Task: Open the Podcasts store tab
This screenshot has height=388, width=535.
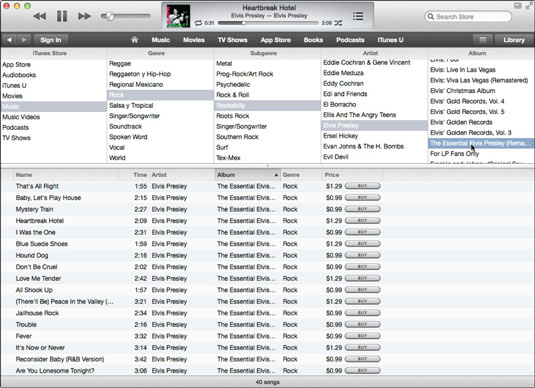Action: 350,40
